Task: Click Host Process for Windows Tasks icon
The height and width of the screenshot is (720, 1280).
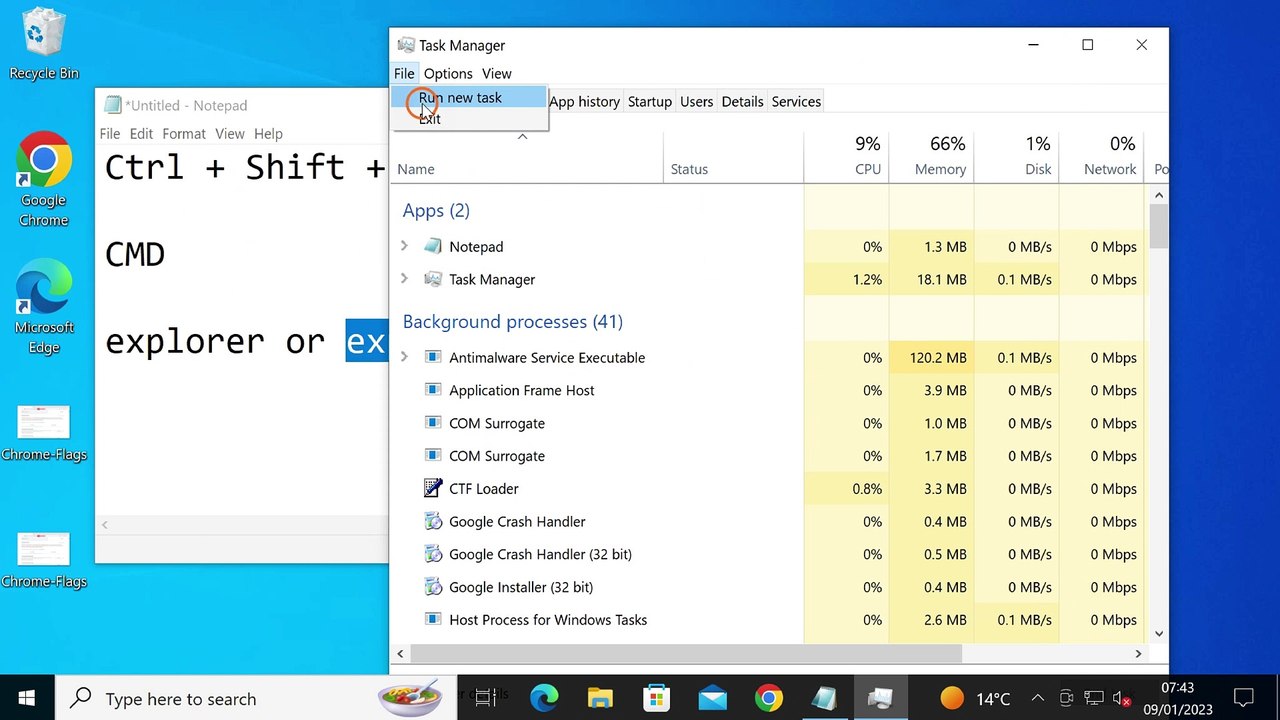Action: 433,620
